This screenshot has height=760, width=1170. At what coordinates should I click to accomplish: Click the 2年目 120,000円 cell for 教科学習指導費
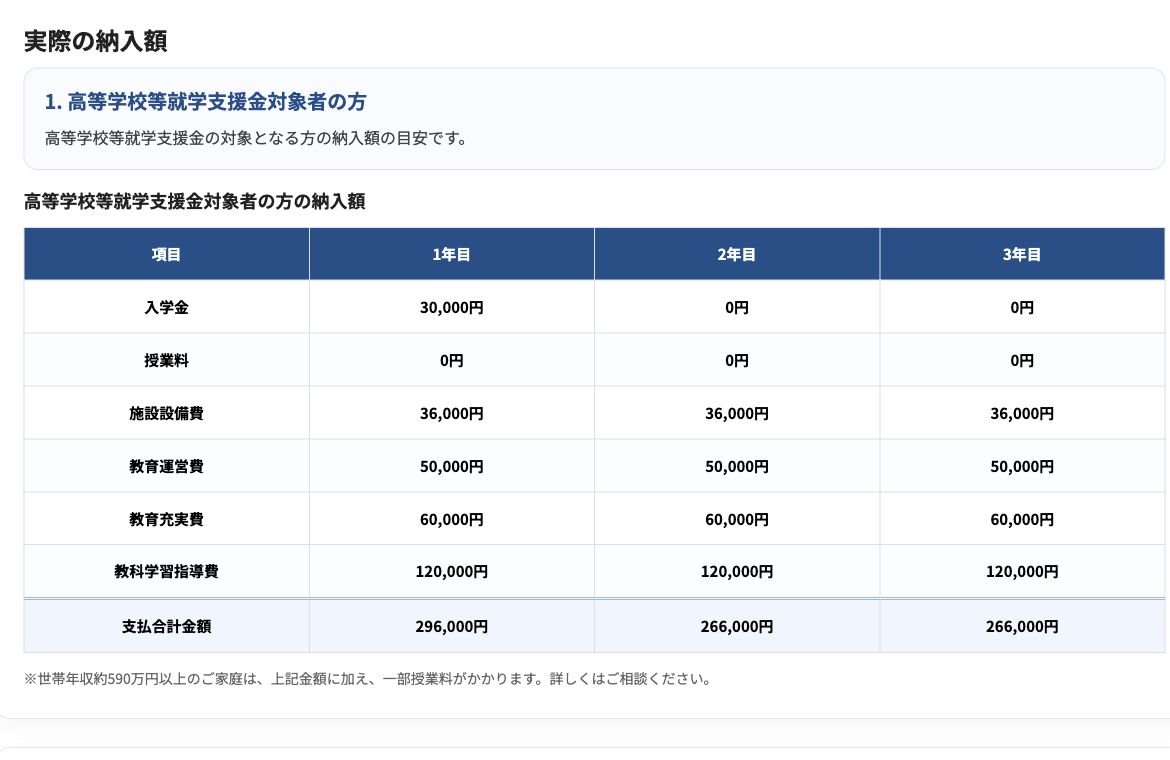736,571
